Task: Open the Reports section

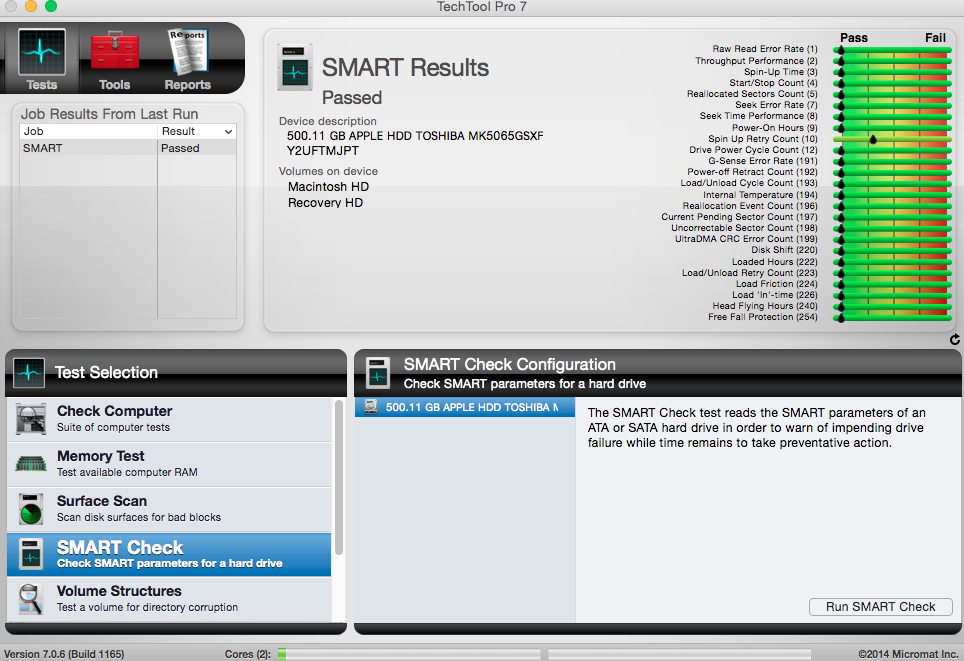Action: tap(188, 60)
